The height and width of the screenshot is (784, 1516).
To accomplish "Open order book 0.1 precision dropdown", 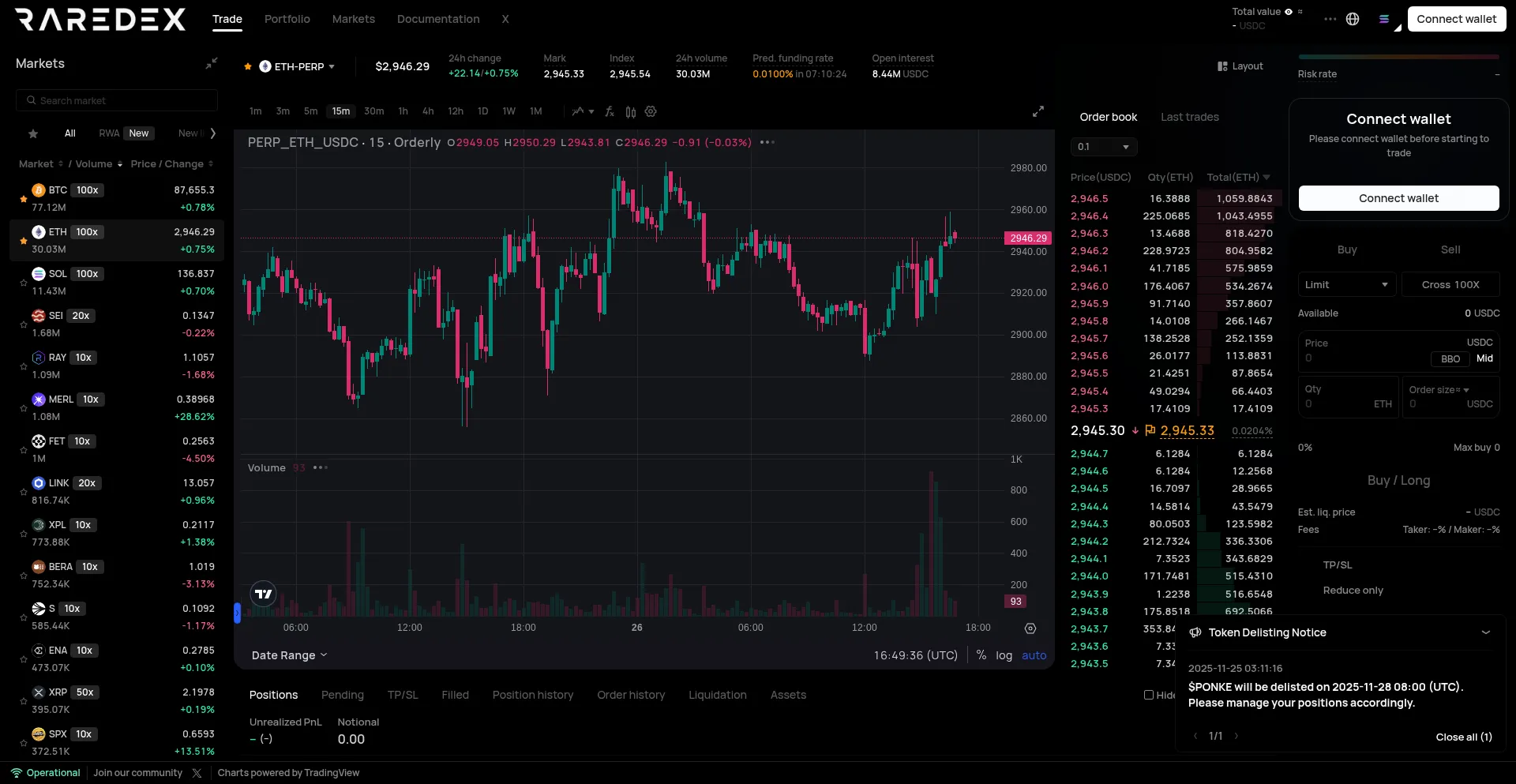I will (x=1104, y=147).
